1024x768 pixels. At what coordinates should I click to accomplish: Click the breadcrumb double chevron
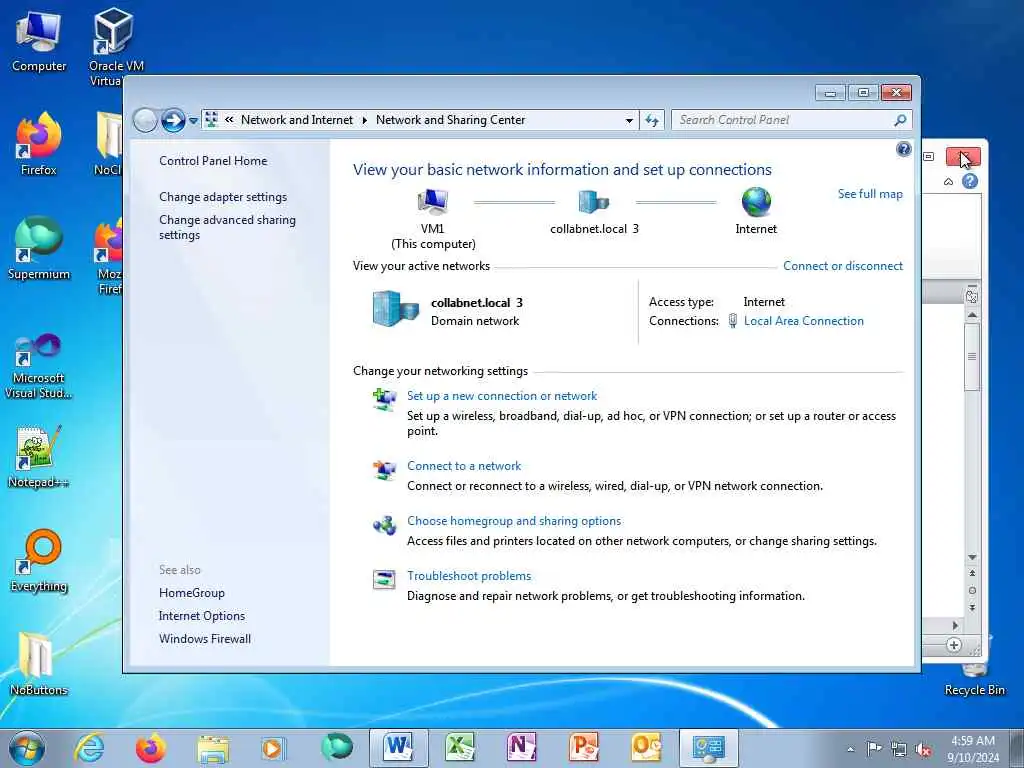click(229, 120)
